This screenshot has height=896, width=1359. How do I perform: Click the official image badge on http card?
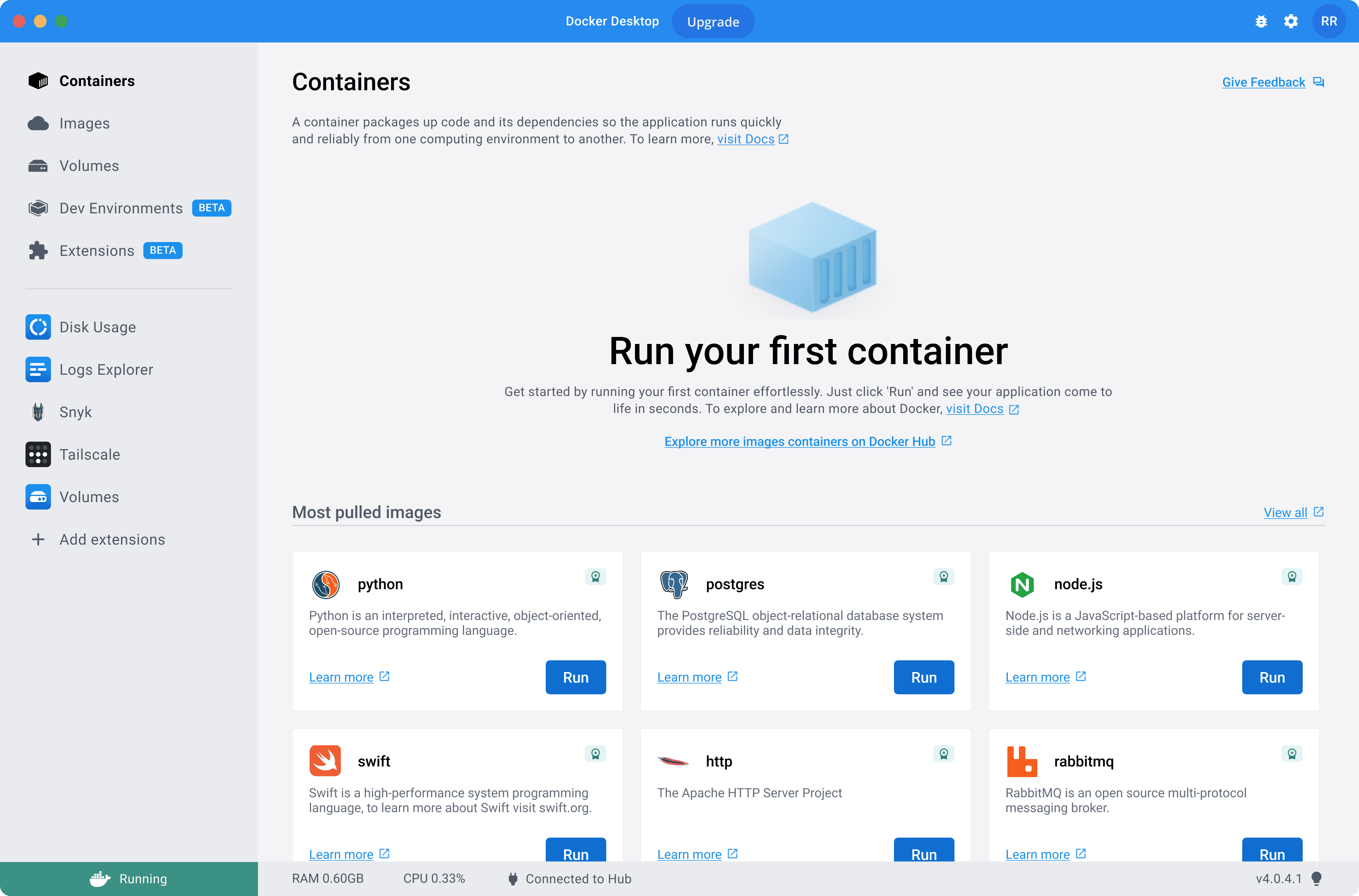(944, 753)
